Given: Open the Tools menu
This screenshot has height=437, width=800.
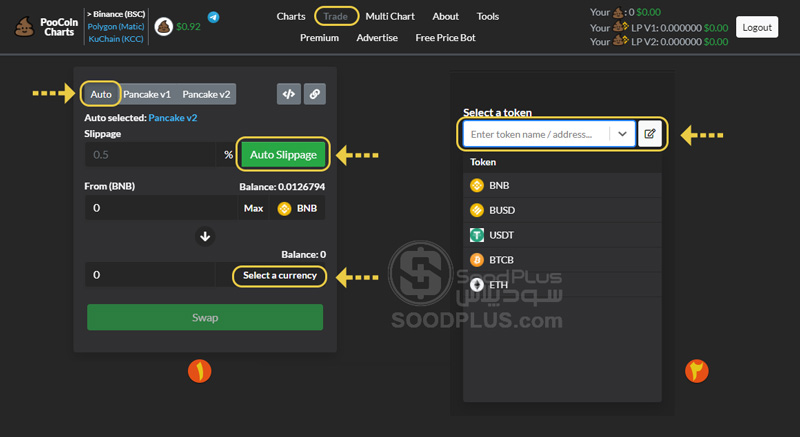Looking at the screenshot, I should point(488,16).
